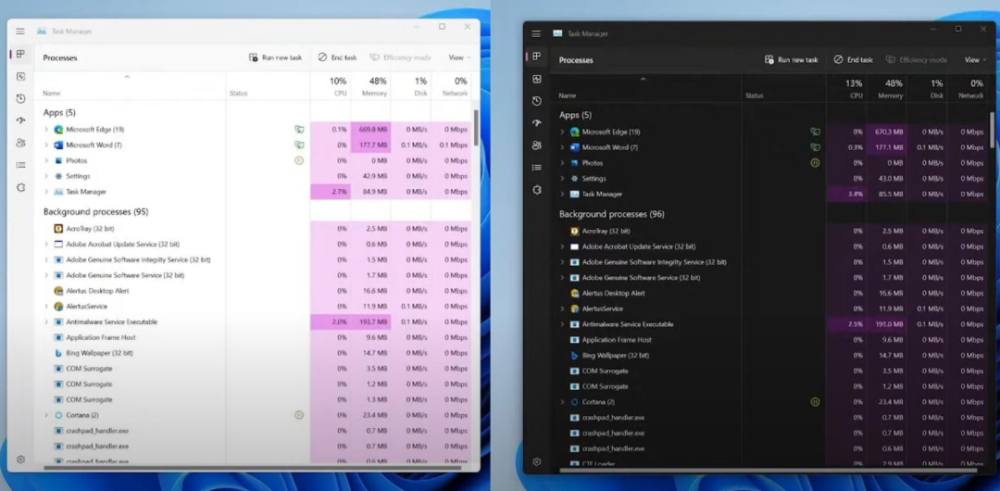Click AcroTray process icon in light window
Screen dimensions: 1000x491
59,228
